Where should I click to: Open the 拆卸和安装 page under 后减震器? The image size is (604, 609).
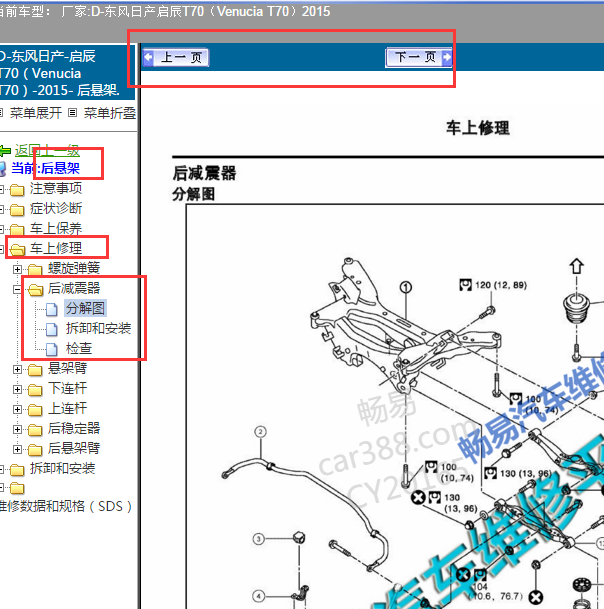(x=98, y=329)
